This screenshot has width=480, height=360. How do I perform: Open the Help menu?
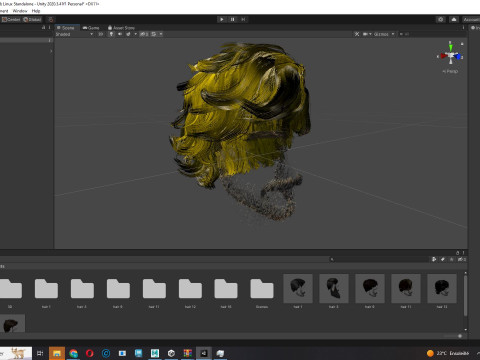pos(36,11)
